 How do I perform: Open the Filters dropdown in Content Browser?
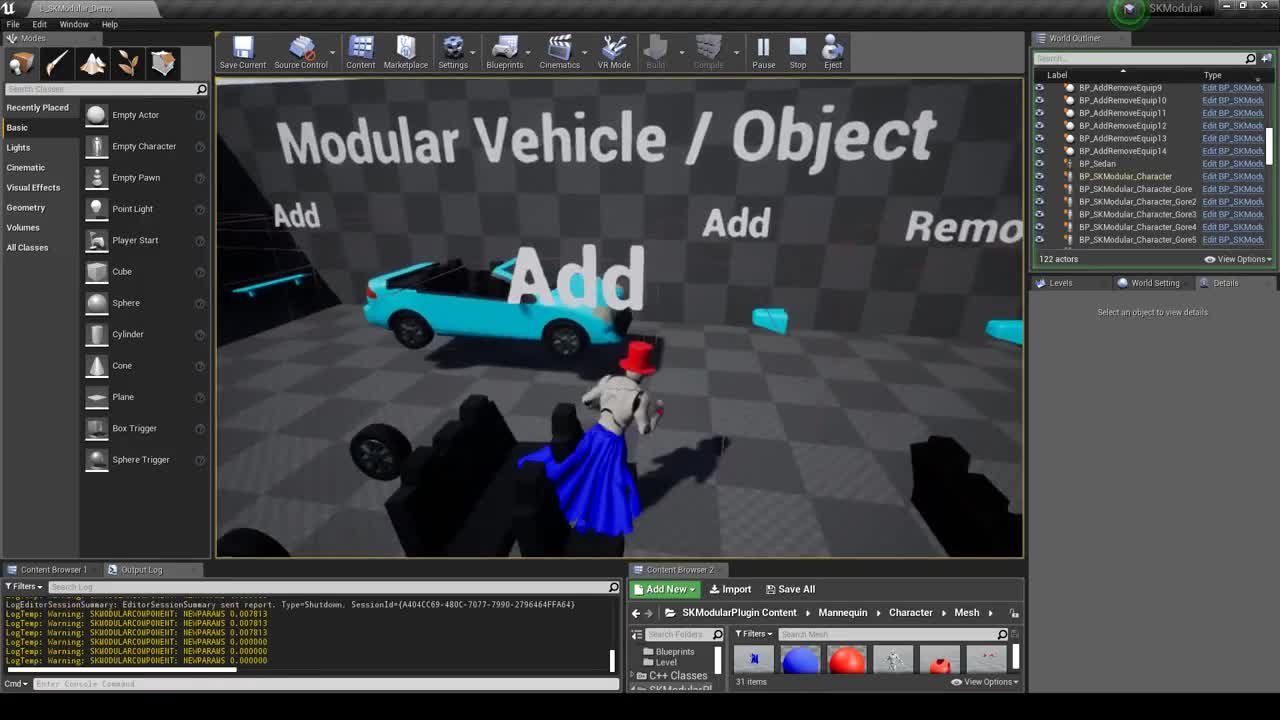(x=753, y=634)
